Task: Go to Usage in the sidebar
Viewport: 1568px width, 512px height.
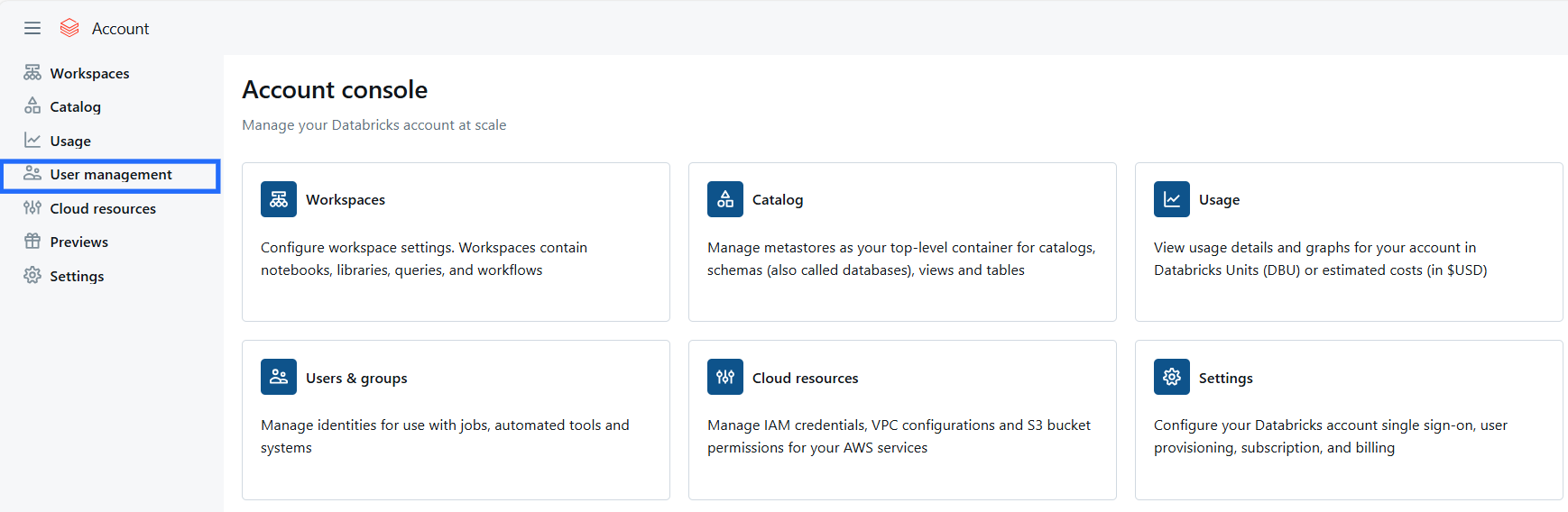Action: point(70,141)
